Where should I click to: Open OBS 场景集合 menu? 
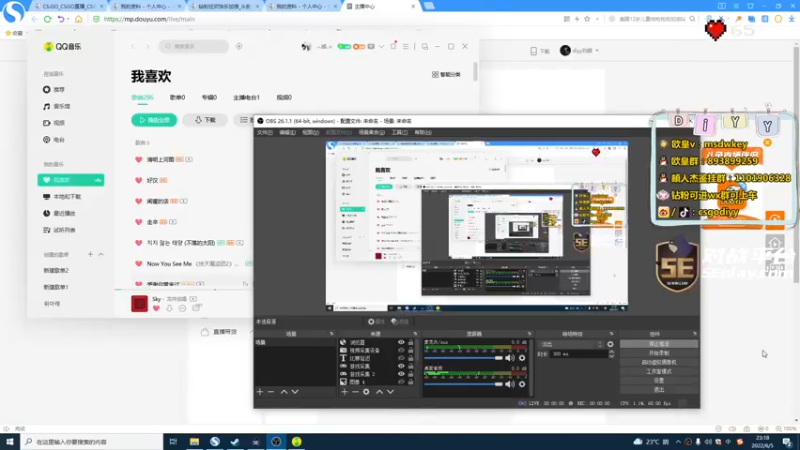pos(371,133)
